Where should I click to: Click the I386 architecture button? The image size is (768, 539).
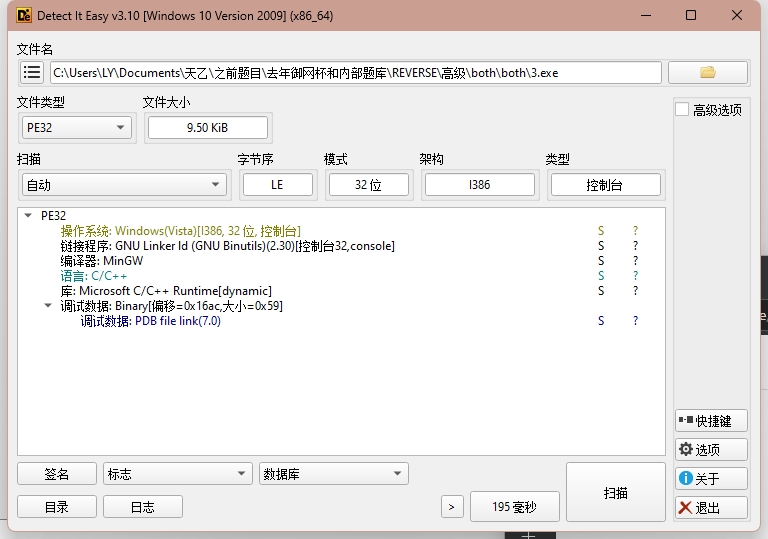click(x=480, y=185)
